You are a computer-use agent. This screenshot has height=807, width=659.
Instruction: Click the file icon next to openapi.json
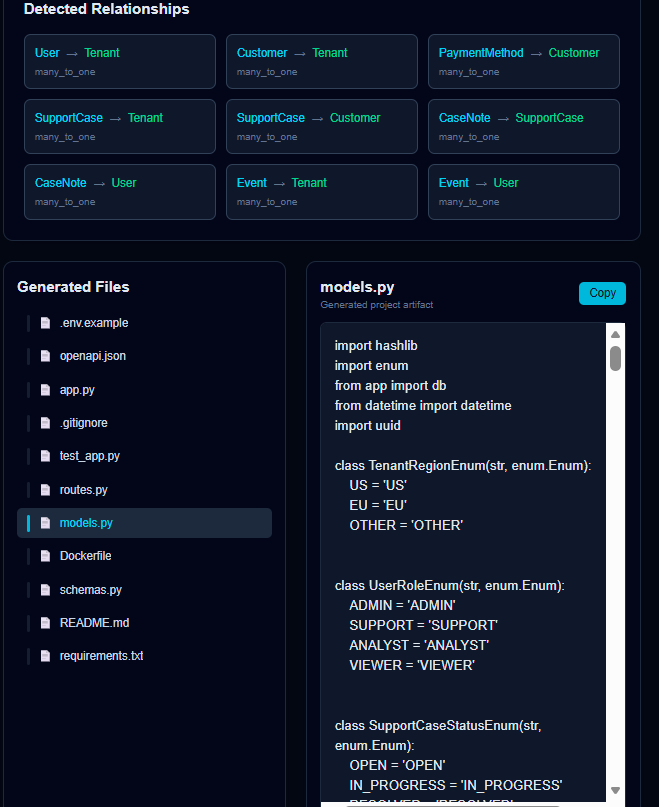click(45, 356)
